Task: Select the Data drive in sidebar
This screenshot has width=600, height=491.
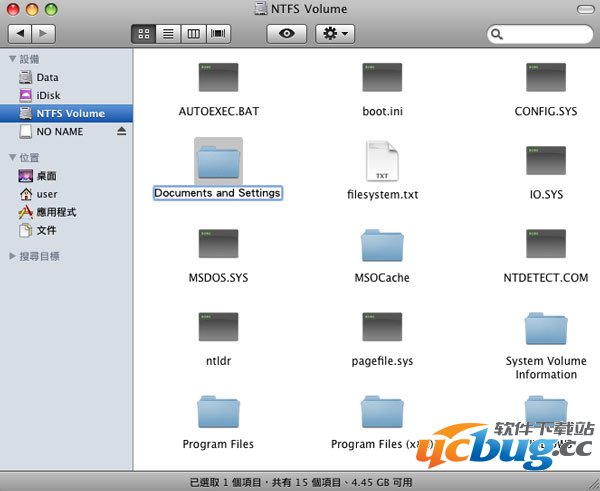Action: (x=47, y=77)
